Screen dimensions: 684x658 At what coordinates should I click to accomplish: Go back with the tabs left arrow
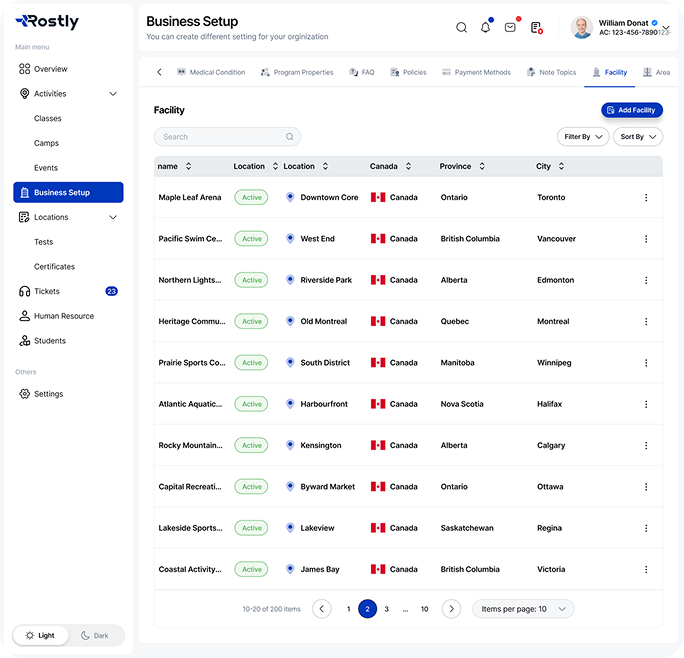(x=159, y=72)
